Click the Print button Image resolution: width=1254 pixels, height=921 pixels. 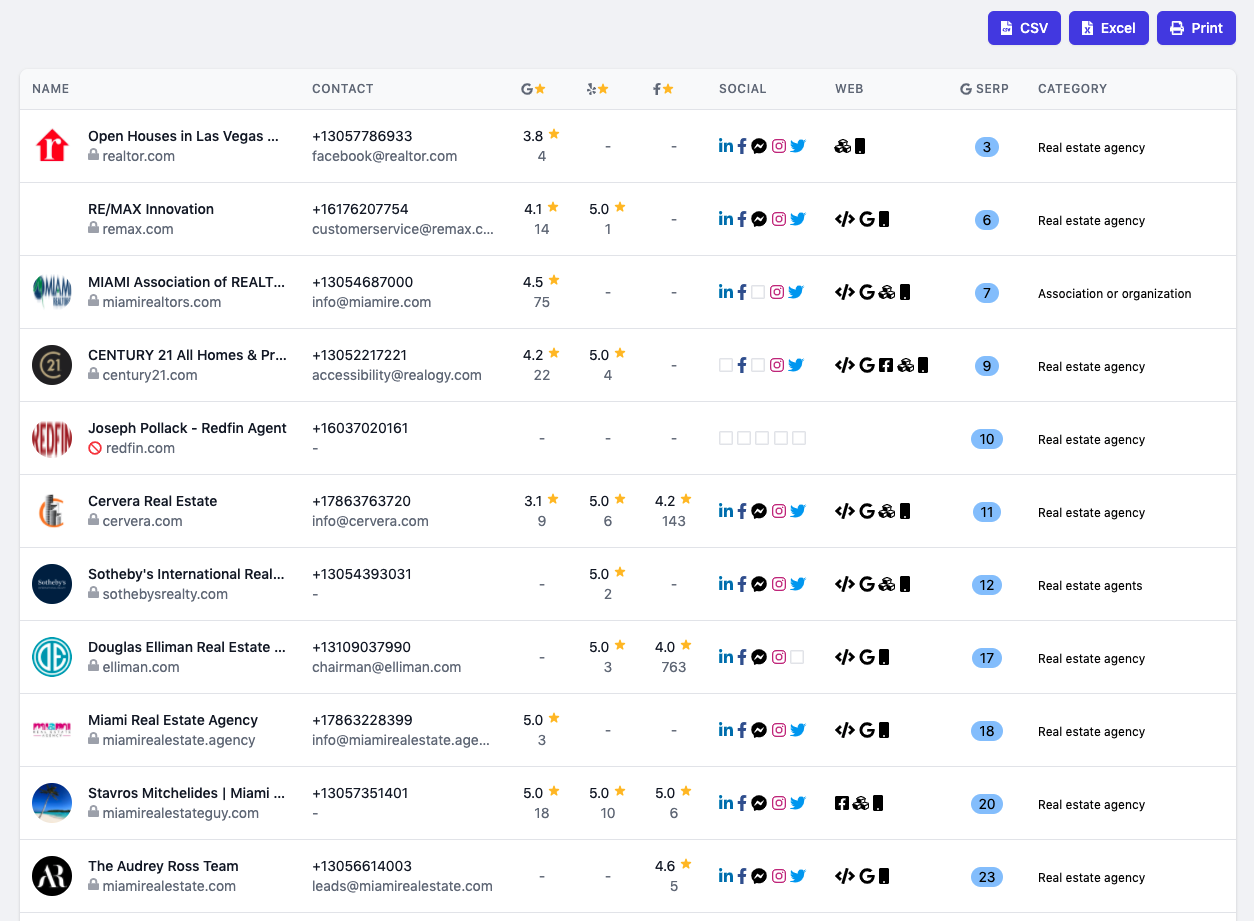pos(1196,28)
